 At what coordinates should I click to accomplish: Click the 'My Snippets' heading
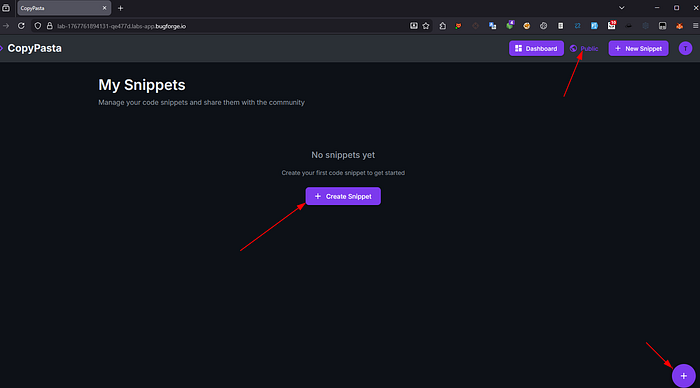pos(142,85)
